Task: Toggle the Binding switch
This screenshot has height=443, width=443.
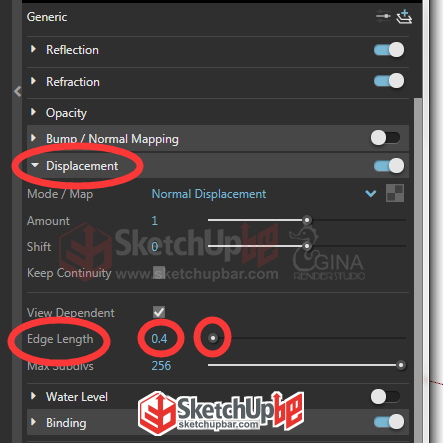Action: [389, 422]
